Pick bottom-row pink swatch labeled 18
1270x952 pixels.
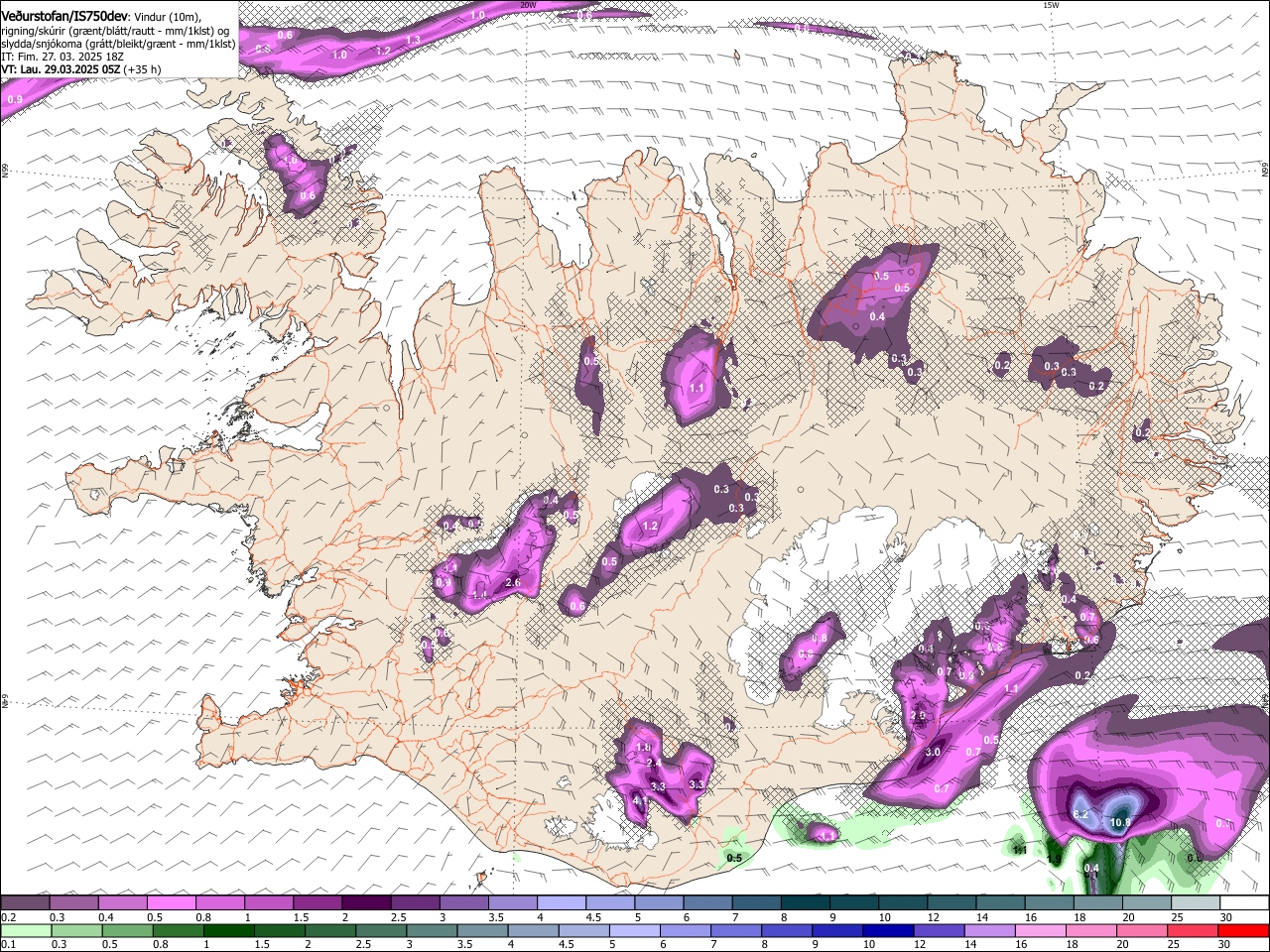tap(1090, 930)
